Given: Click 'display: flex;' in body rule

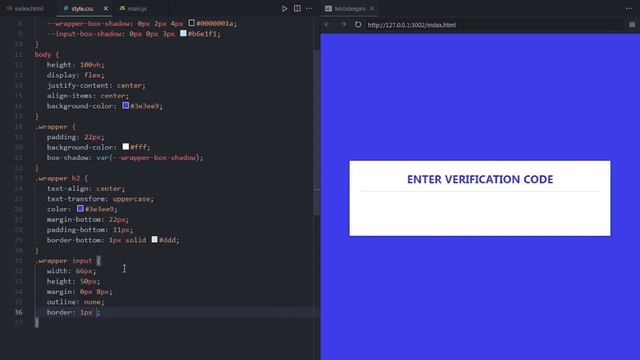Looking at the screenshot, I should (x=76, y=75).
